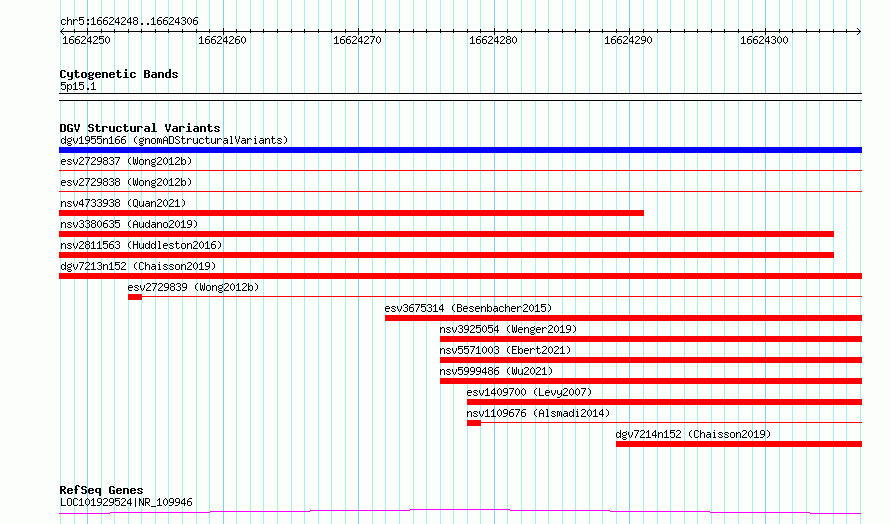890x524 pixels.
Task: Open gene LOC101929524|NR_109946
Action: pos(126,502)
